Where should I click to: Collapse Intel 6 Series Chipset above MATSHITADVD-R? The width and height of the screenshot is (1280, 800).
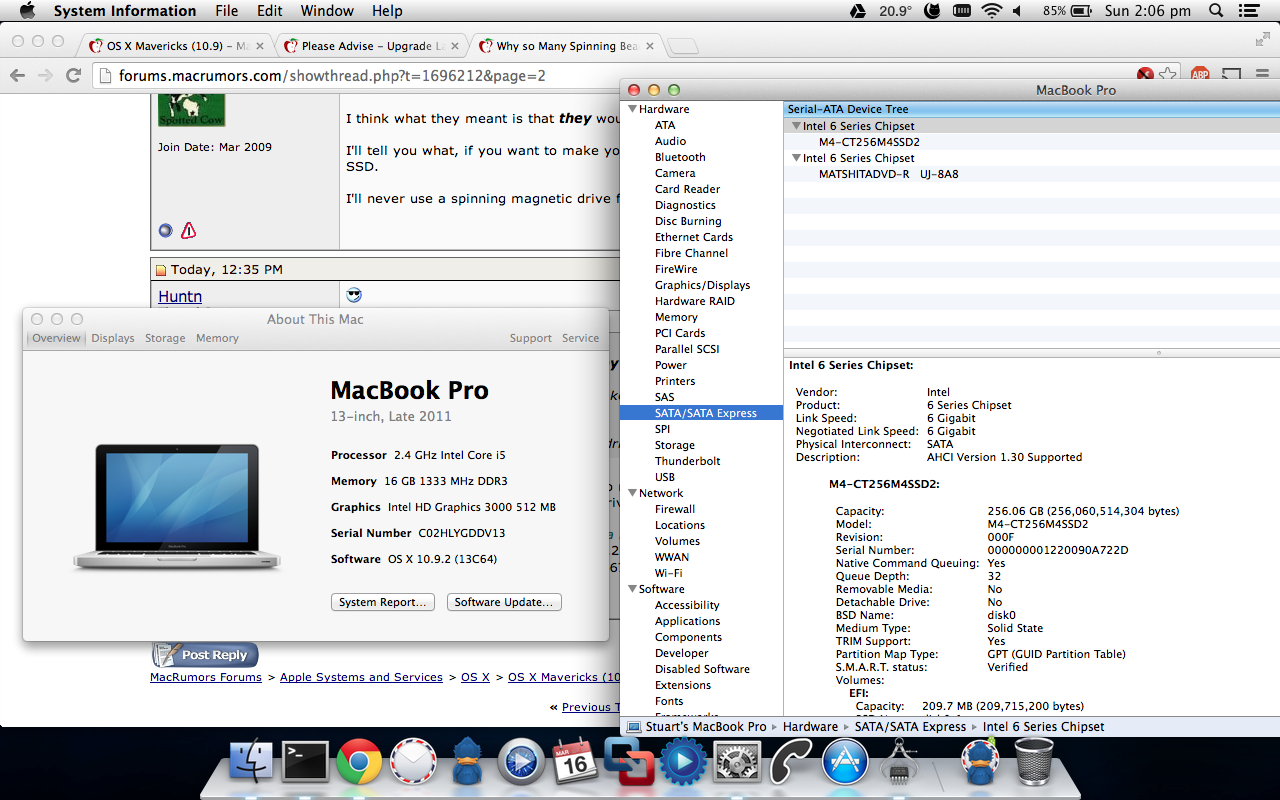796,158
